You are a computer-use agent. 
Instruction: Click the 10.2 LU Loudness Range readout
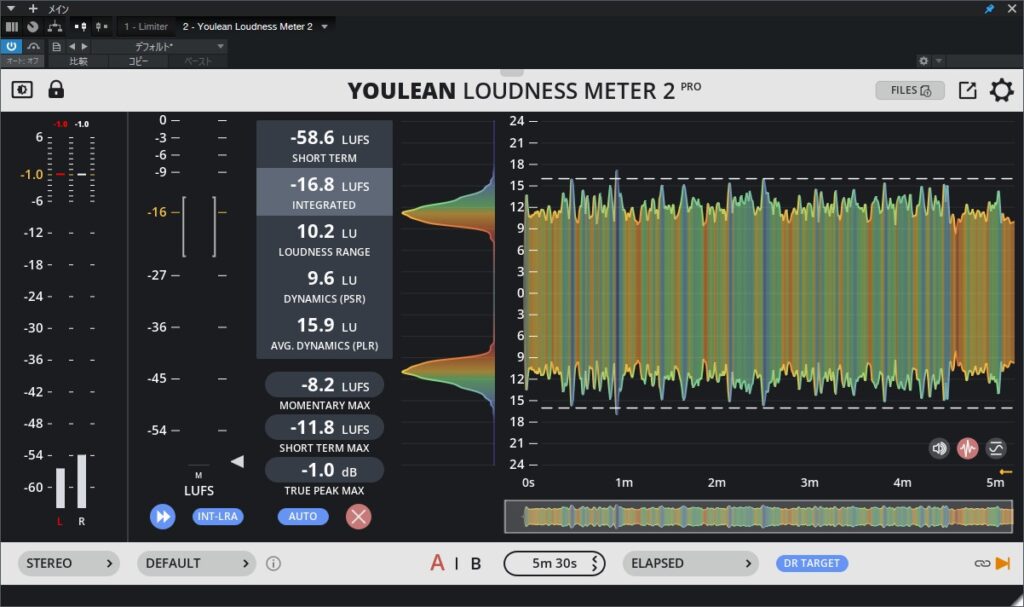pyautogui.click(x=325, y=239)
